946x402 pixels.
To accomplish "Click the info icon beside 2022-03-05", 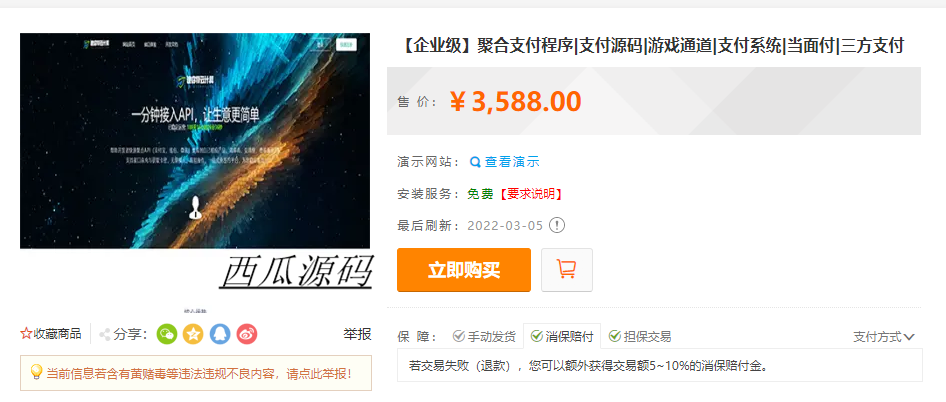I will pos(557,226).
